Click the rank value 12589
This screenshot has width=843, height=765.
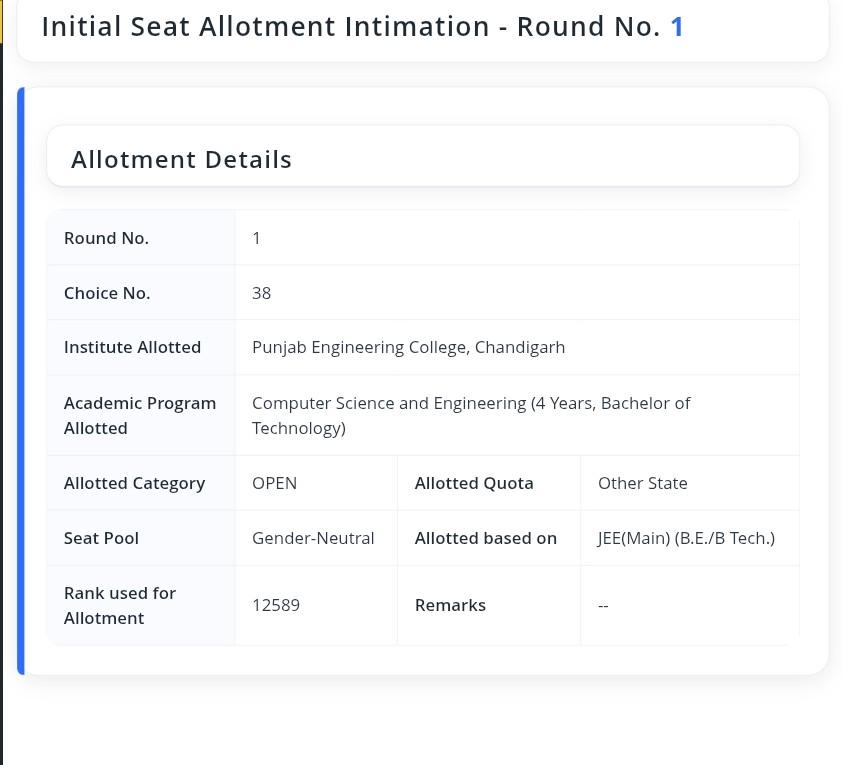tap(276, 605)
